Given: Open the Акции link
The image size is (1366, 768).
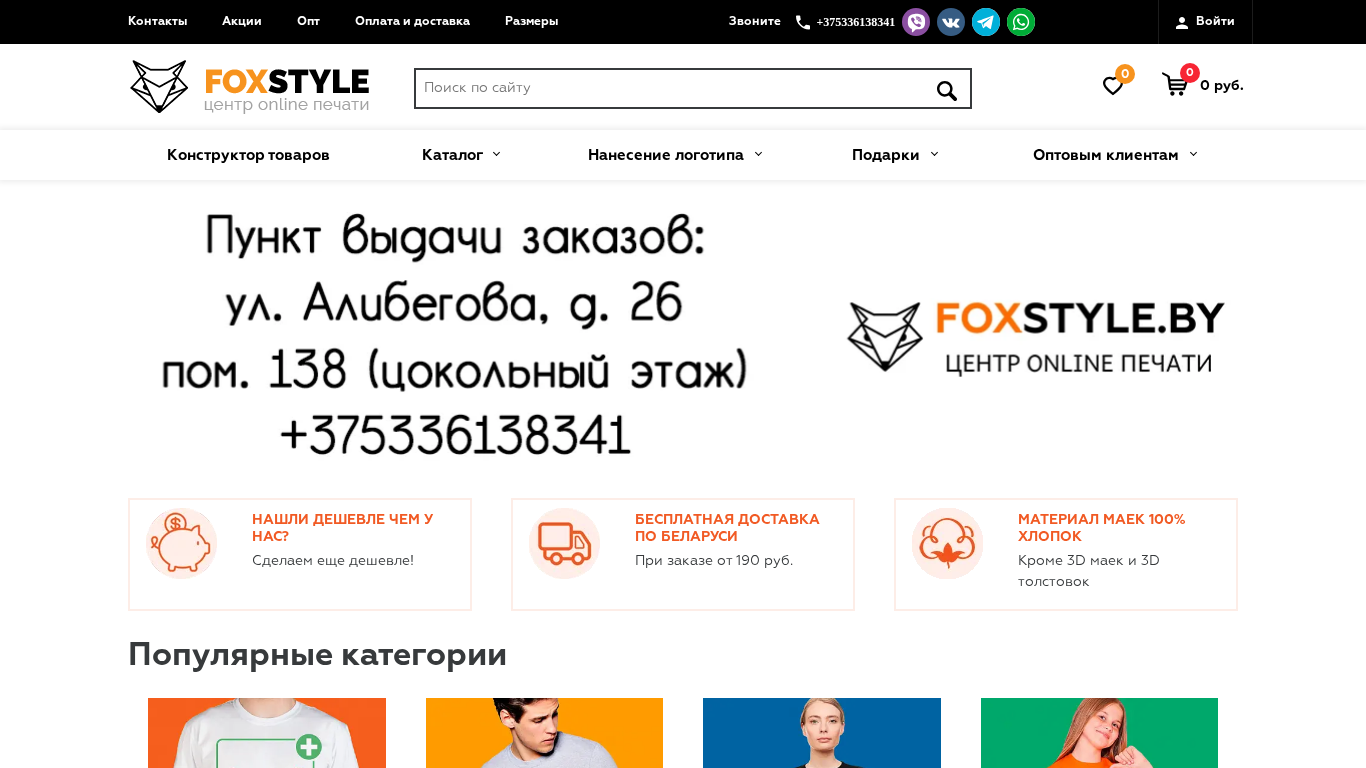Looking at the screenshot, I should pyautogui.click(x=242, y=21).
